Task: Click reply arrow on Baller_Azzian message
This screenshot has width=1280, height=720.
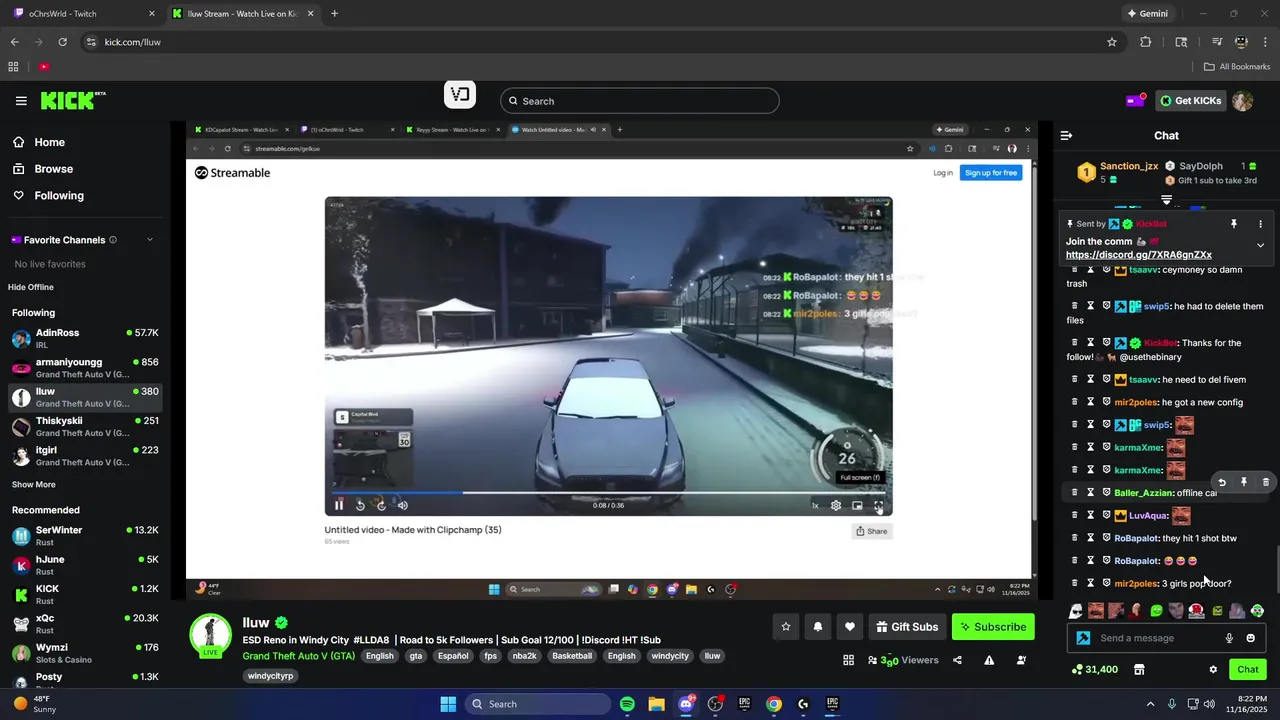Action: [1222, 482]
